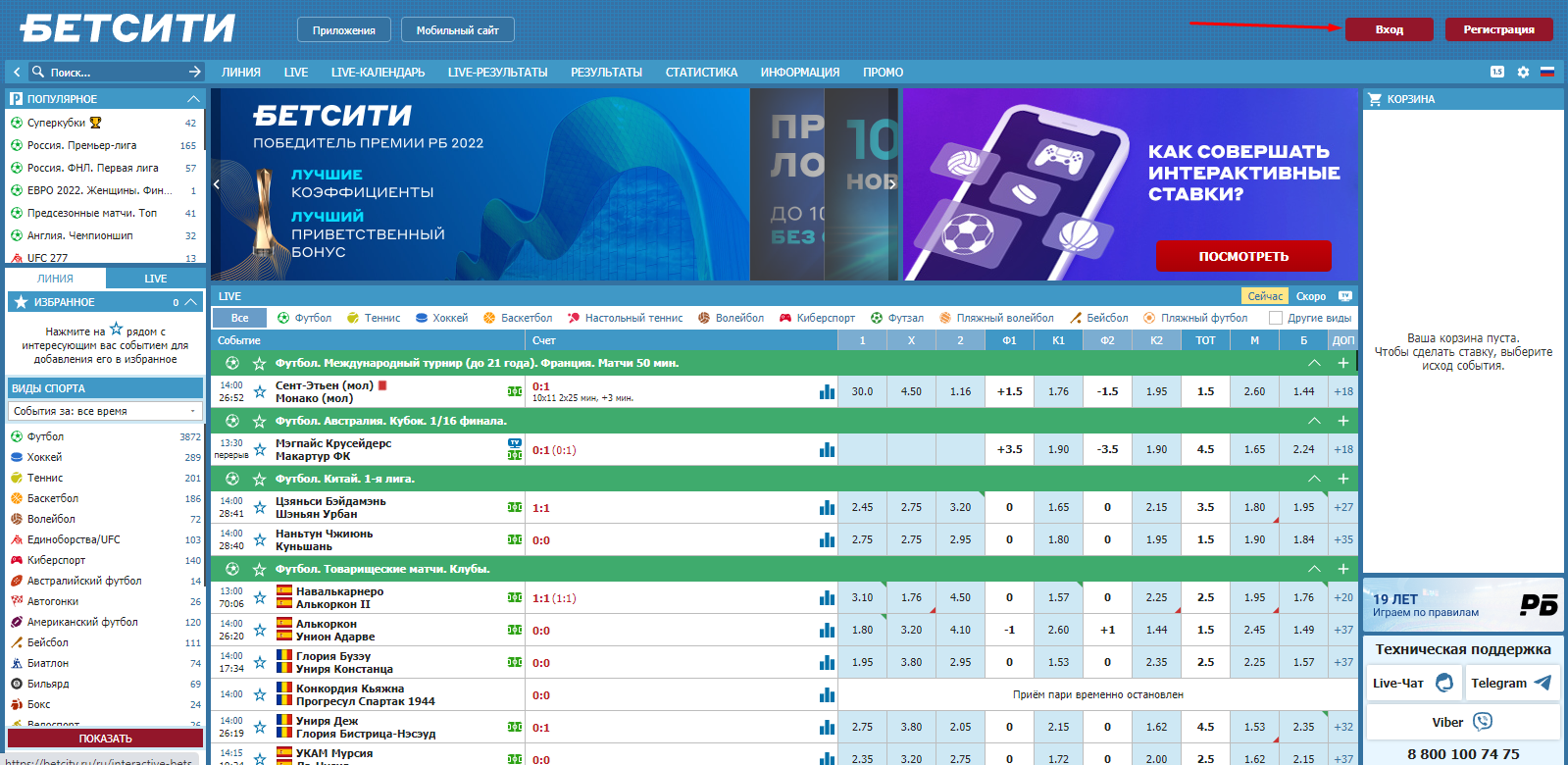Open Viber support contact

[1462, 722]
